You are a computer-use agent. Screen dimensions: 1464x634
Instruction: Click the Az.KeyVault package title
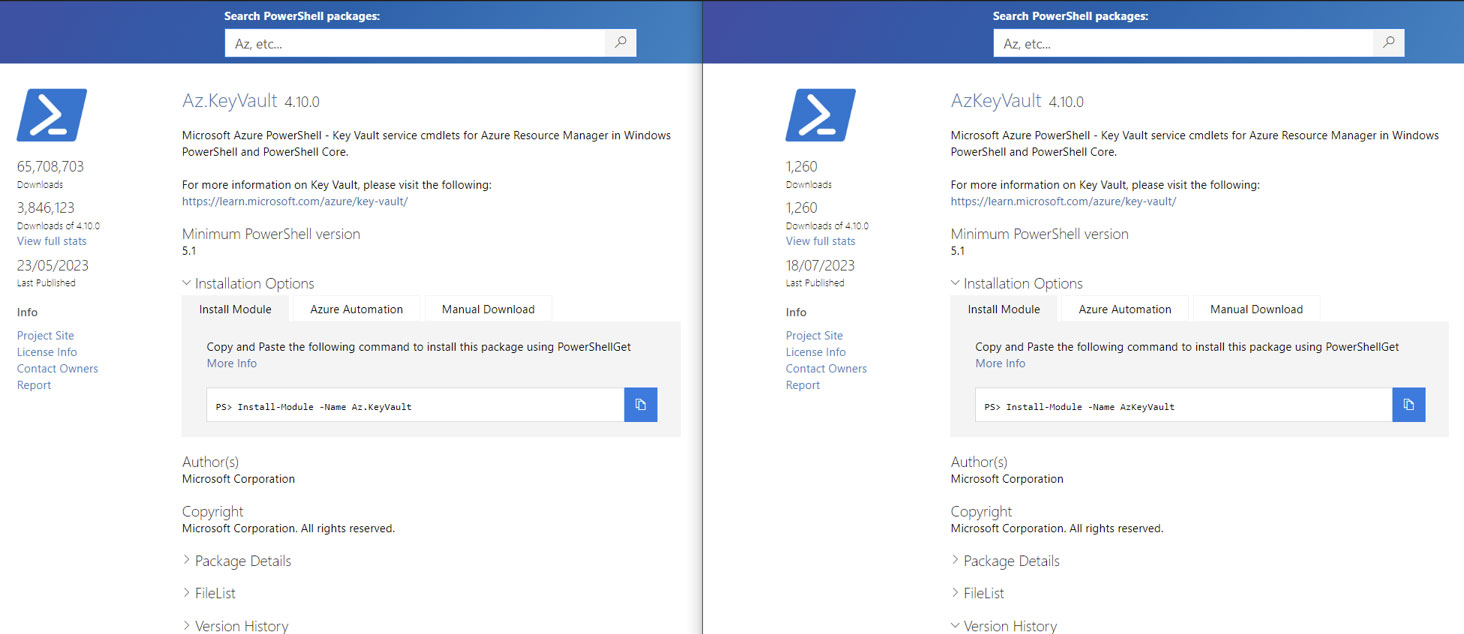pyautogui.click(x=230, y=100)
